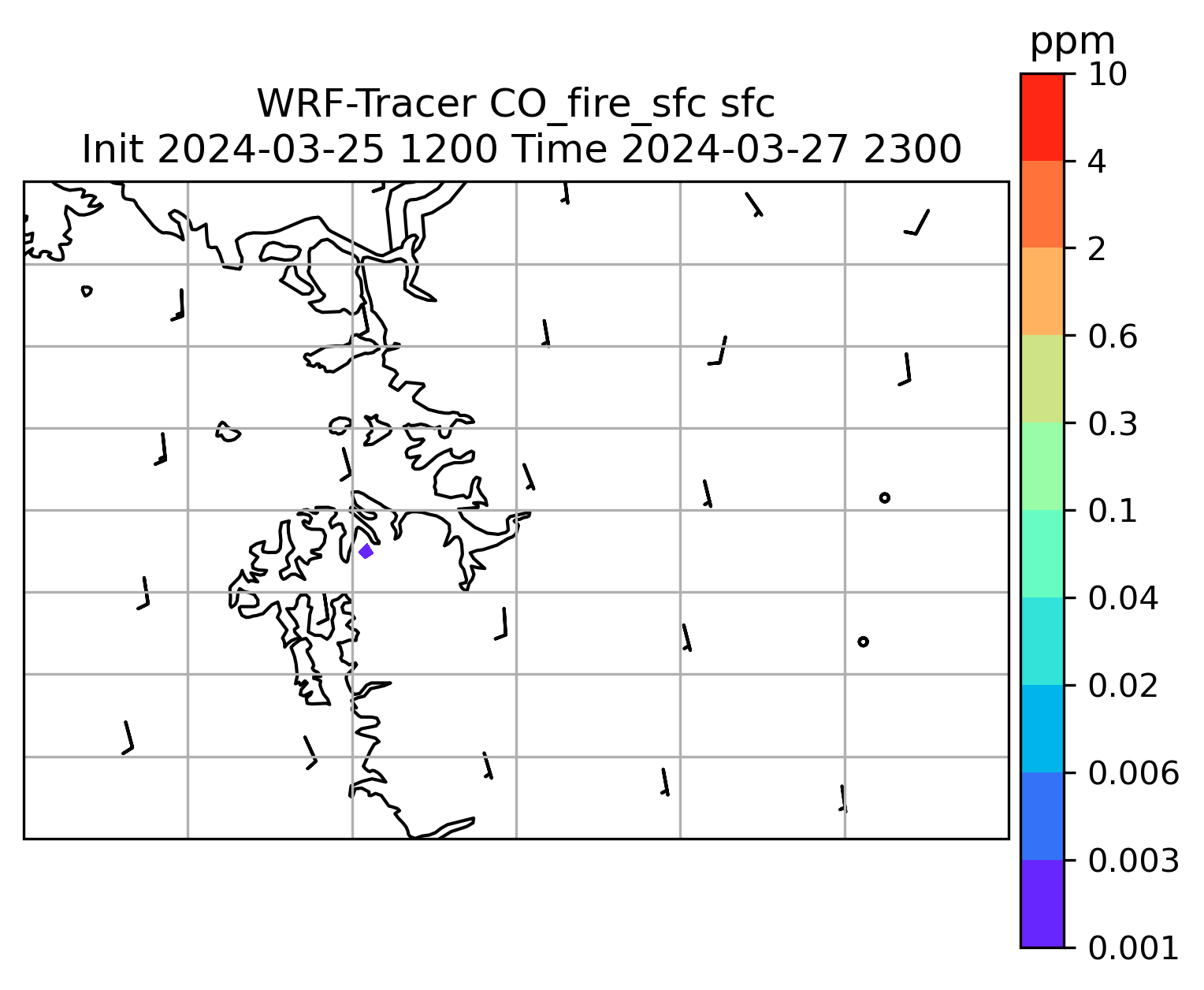Click the purple 0.001–0.003 ppm segment
The height and width of the screenshot is (990, 1204).
pyautogui.click(x=1042, y=903)
